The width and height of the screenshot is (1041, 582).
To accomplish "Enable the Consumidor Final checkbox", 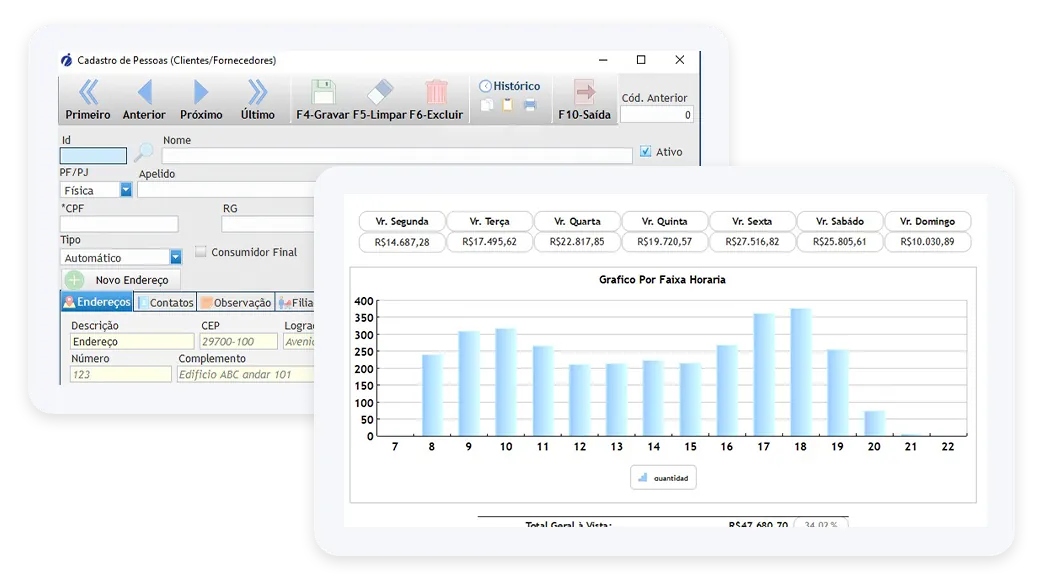I will (200, 252).
